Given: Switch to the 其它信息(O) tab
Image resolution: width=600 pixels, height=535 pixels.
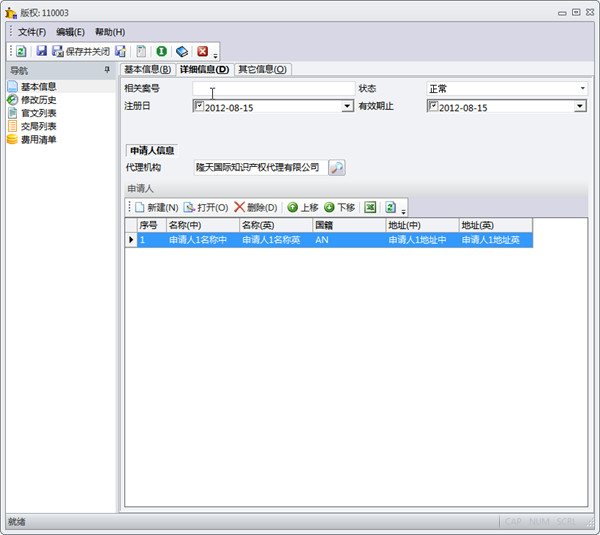Looking at the screenshot, I should [x=262, y=69].
